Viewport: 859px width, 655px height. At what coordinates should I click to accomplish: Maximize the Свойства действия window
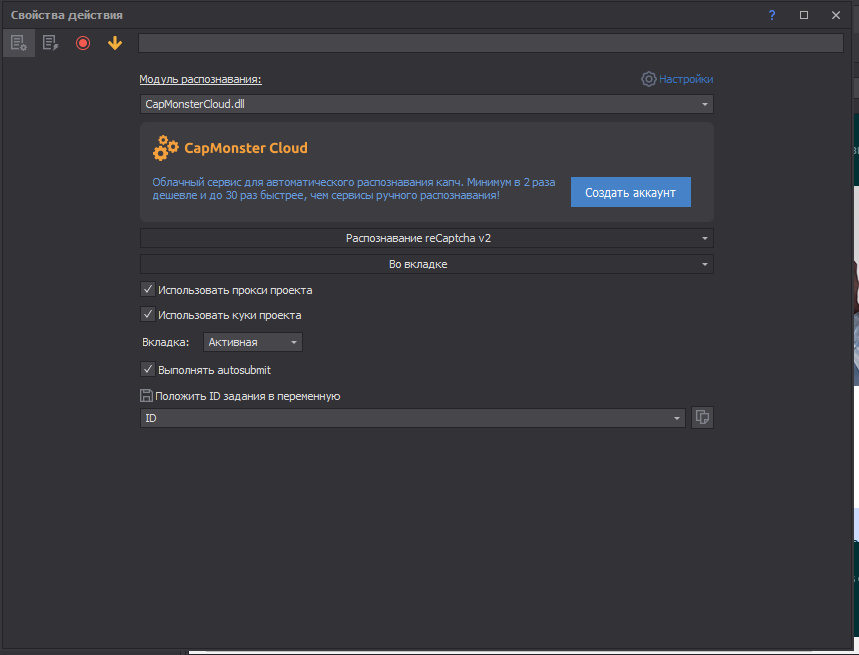tap(804, 15)
